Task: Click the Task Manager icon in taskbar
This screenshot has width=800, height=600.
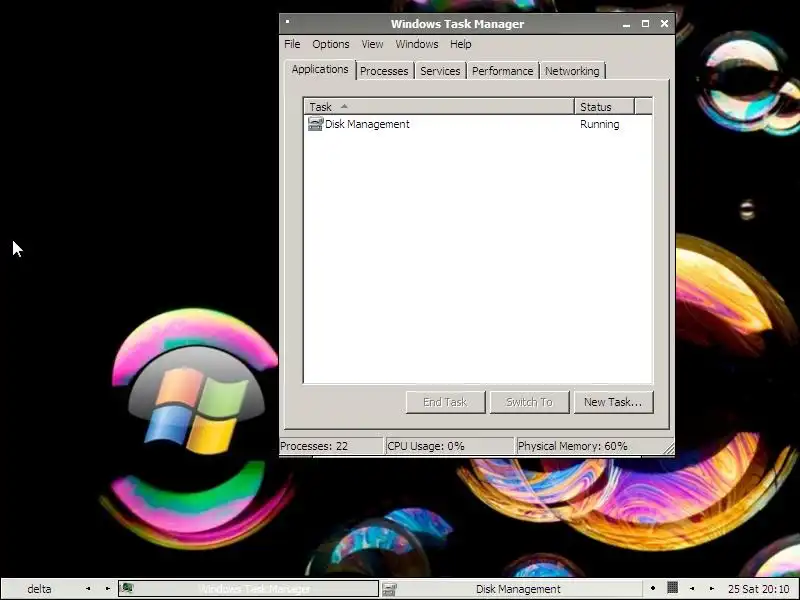Action: coord(128,588)
